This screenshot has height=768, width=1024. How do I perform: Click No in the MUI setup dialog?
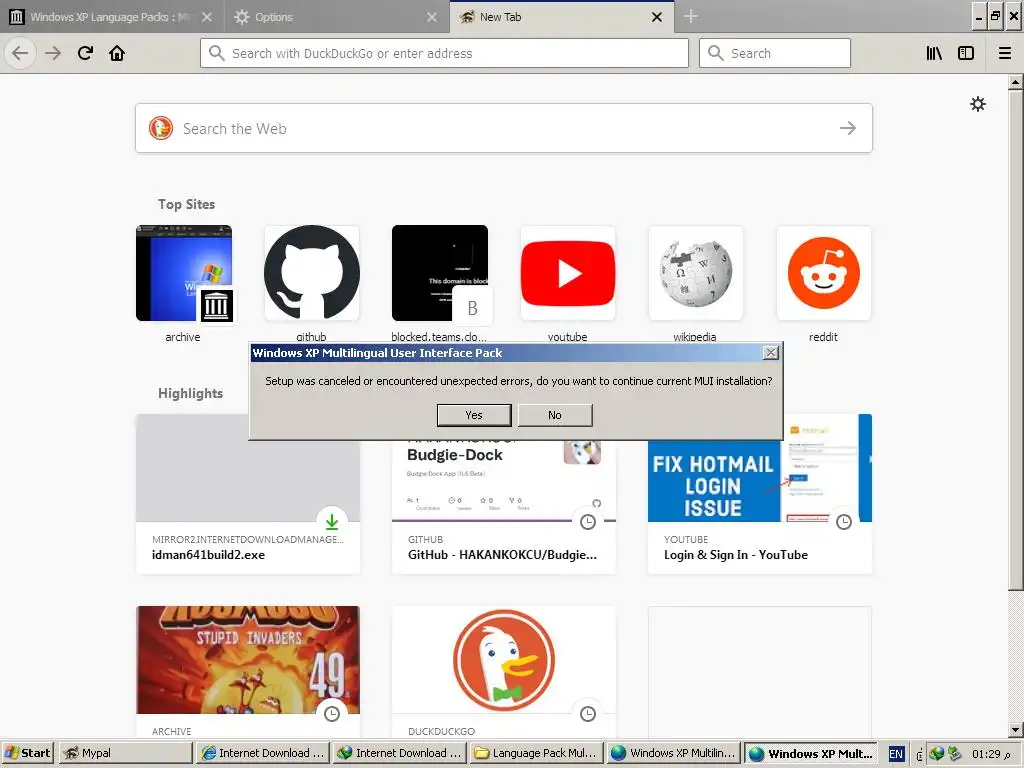pyautogui.click(x=555, y=415)
